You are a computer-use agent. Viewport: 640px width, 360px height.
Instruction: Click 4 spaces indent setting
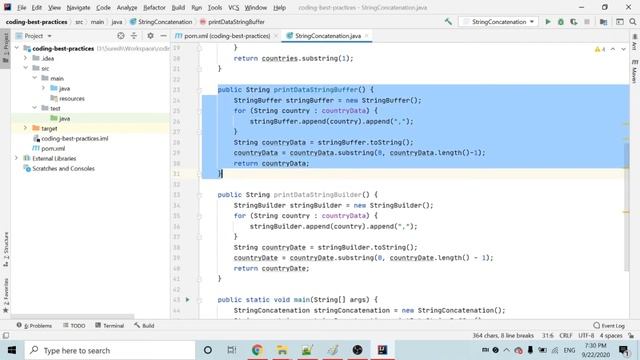[611, 336]
